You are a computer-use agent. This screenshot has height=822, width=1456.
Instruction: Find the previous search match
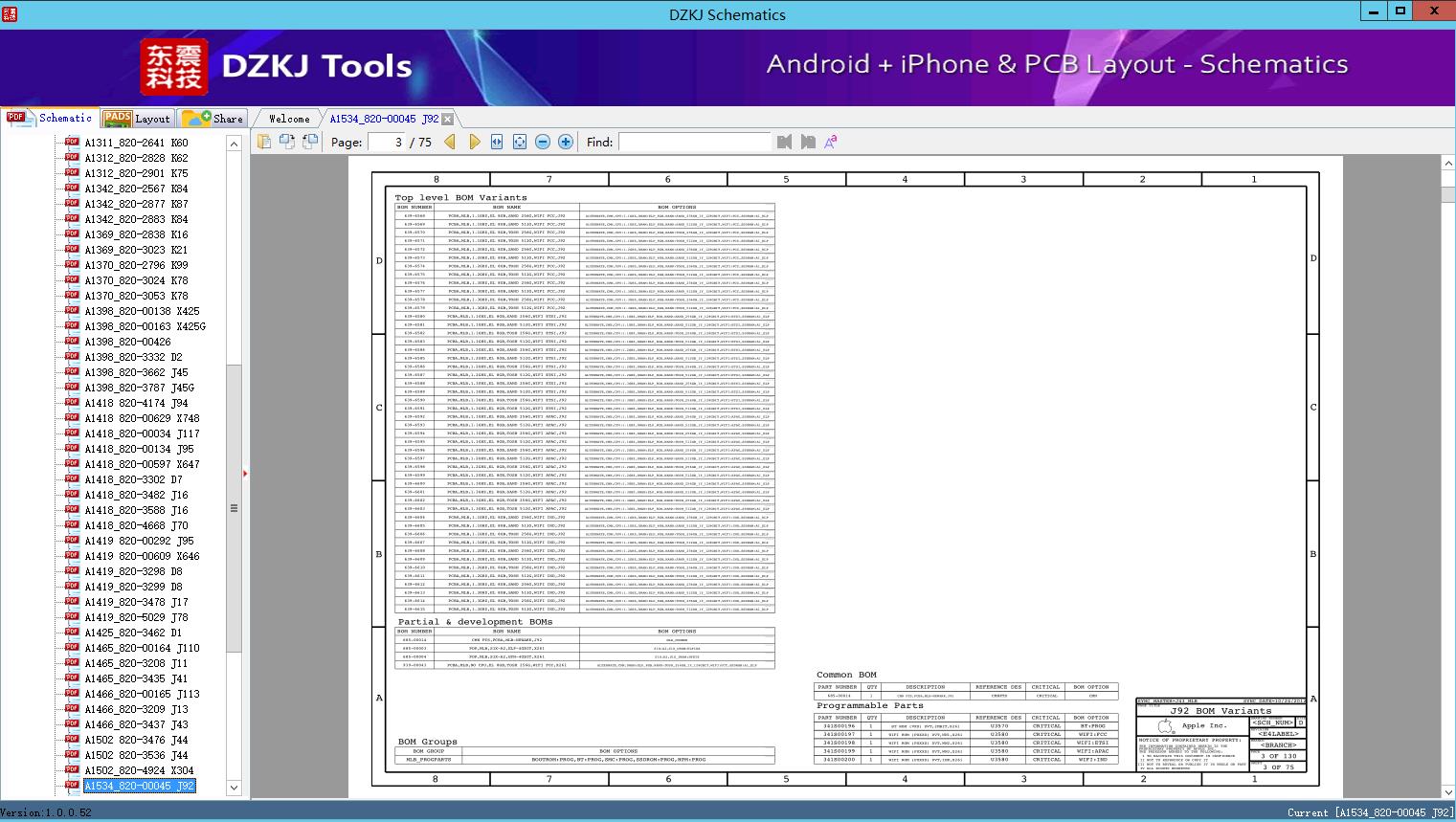tap(785, 142)
